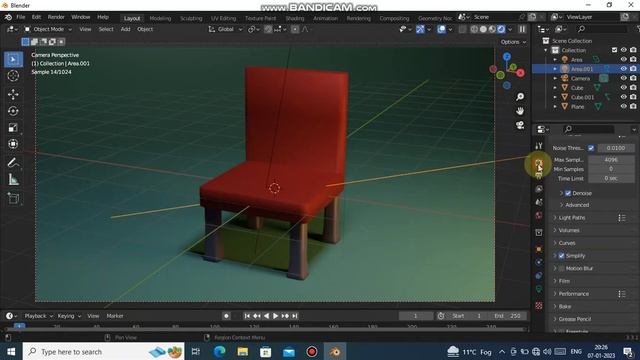
Task: Toggle the camera view icon in the viewport
Action: [x=520, y=125]
